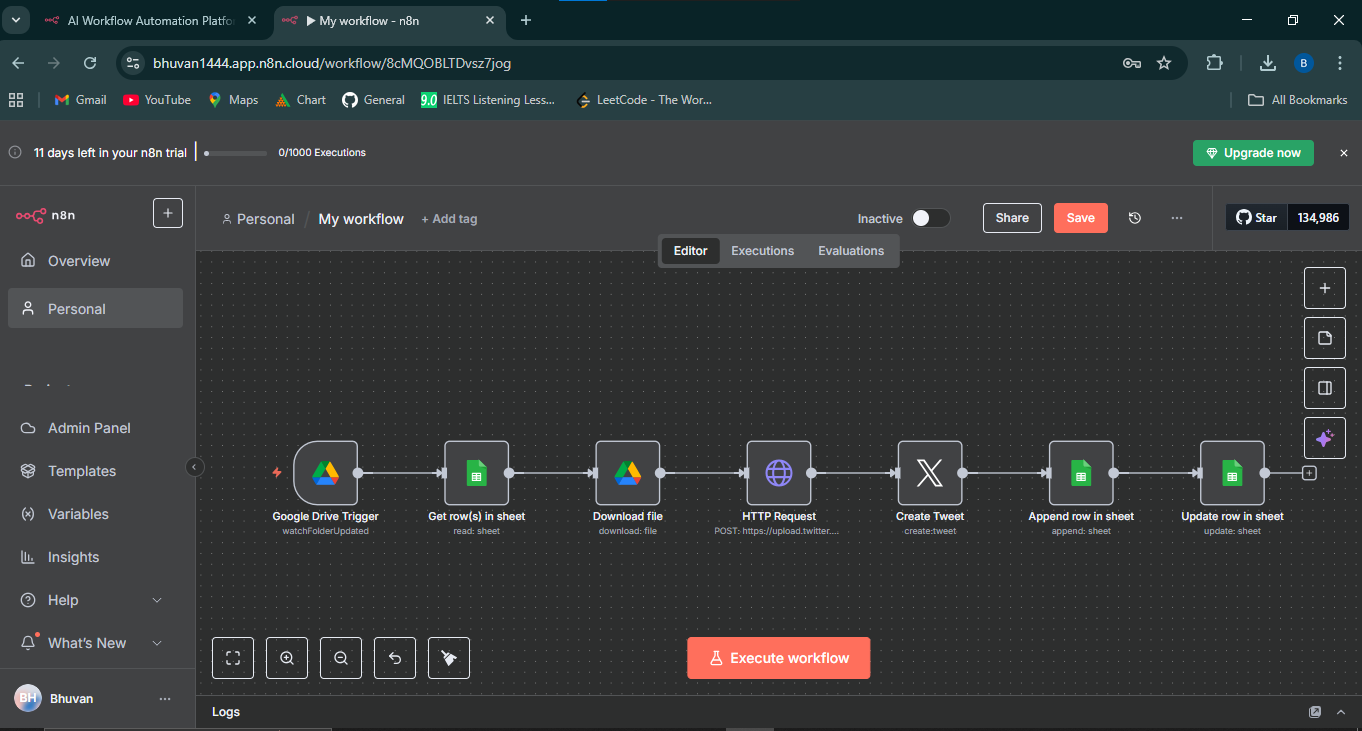Save the workflow

(1080, 217)
